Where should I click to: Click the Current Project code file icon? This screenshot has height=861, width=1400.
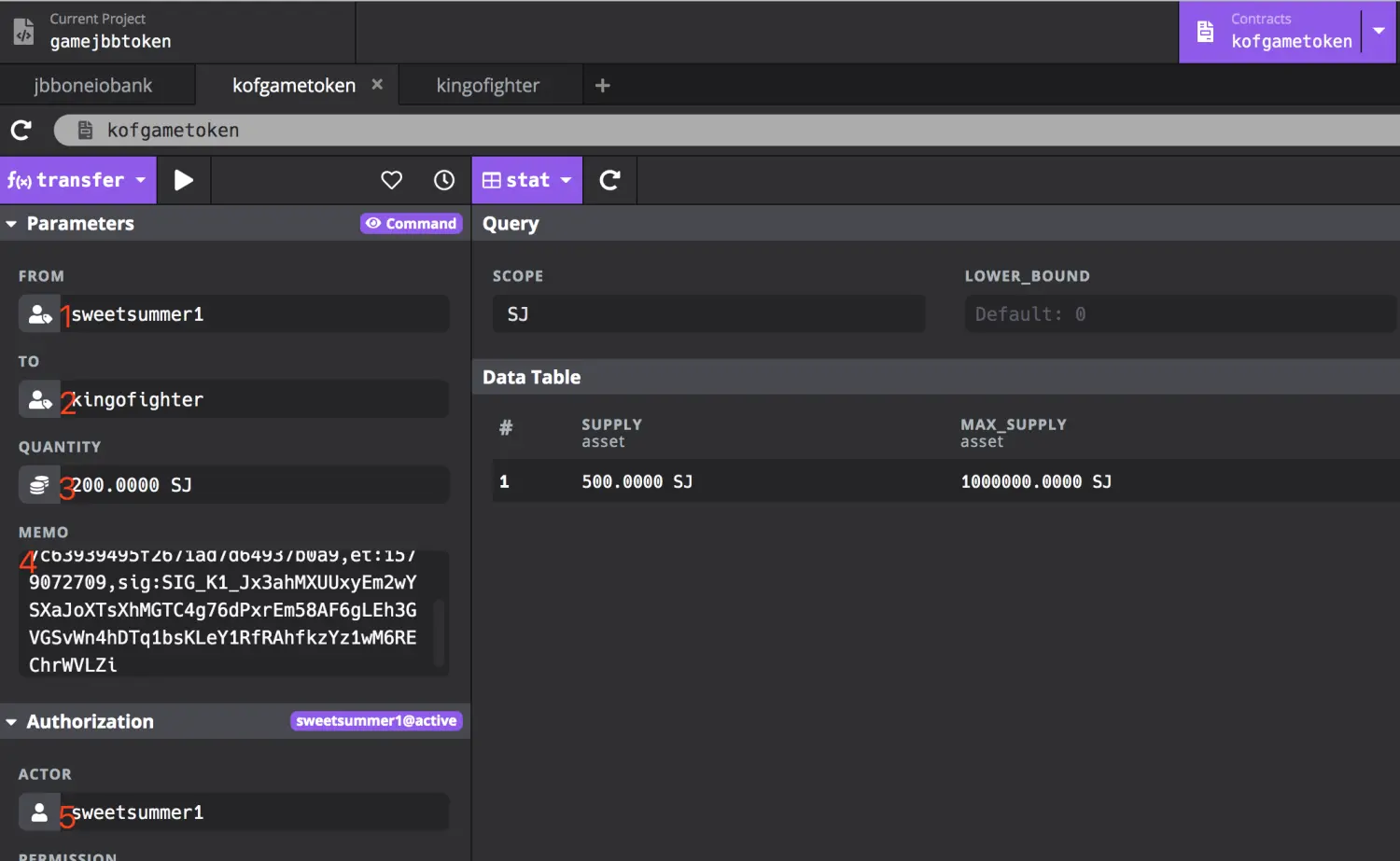[x=24, y=32]
